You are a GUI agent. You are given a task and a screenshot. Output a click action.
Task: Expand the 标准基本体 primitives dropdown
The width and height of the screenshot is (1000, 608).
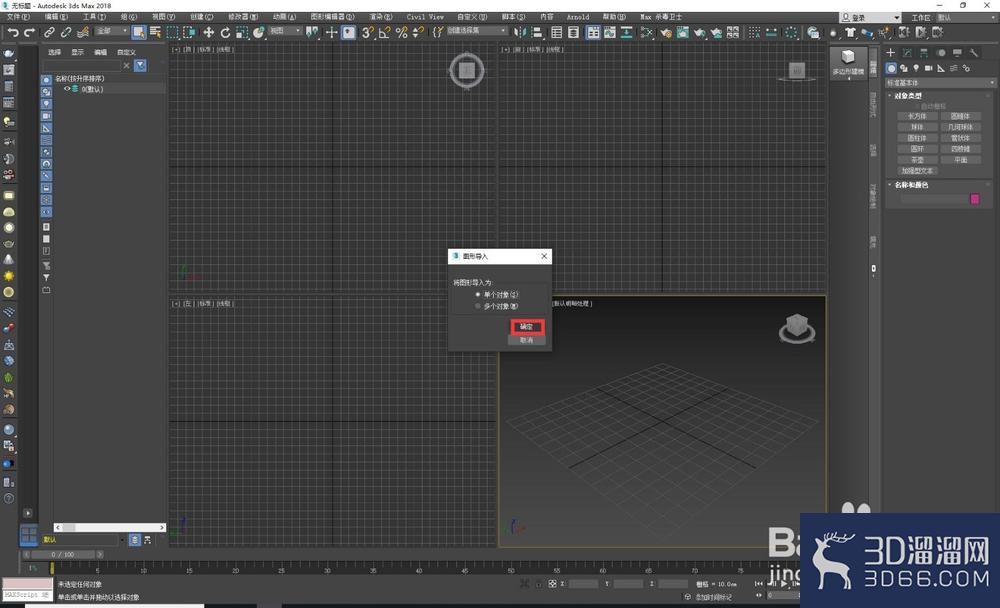pyautogui.click(x=940, y=83)
